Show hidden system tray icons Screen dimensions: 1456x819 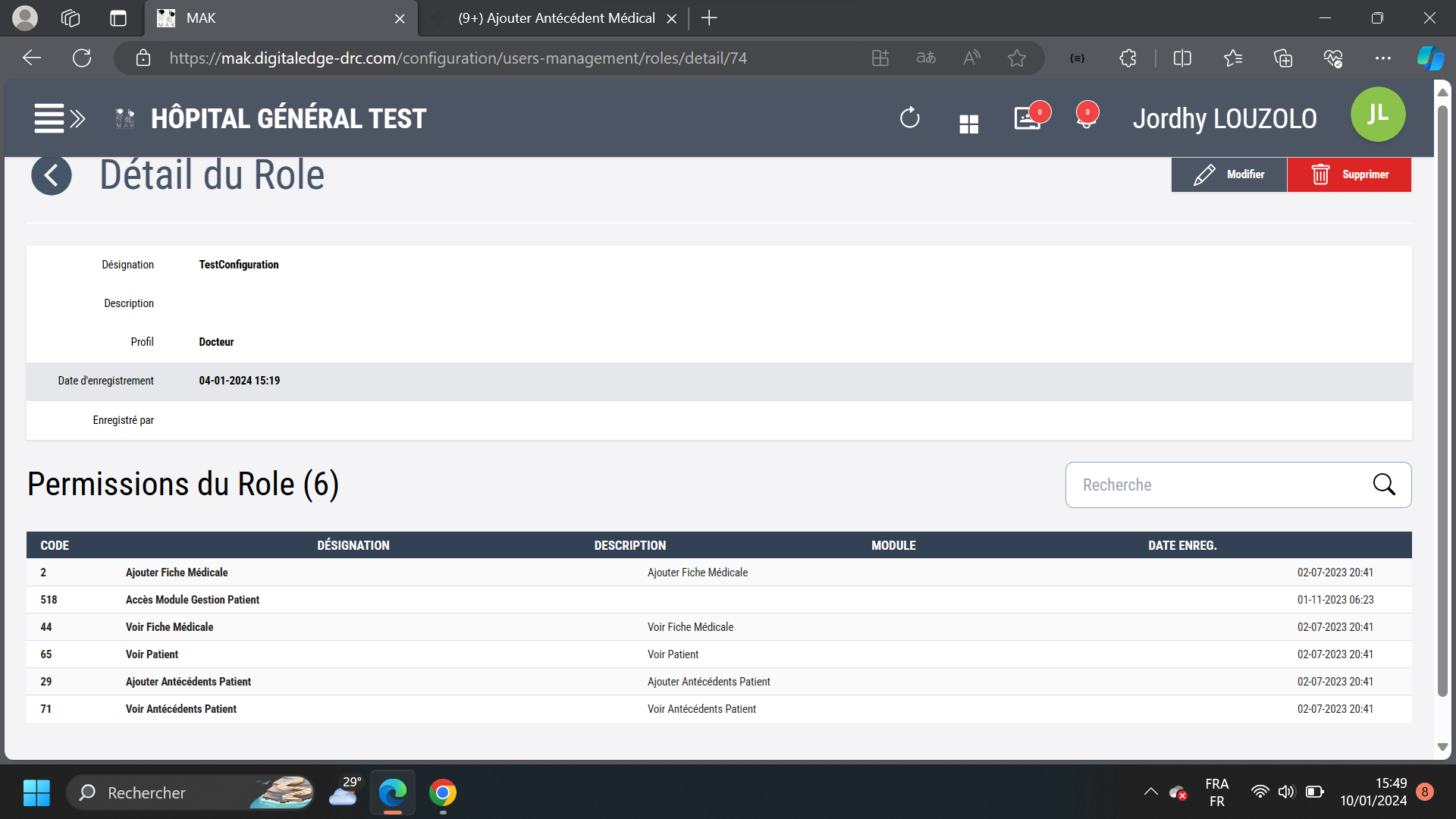1150,792
